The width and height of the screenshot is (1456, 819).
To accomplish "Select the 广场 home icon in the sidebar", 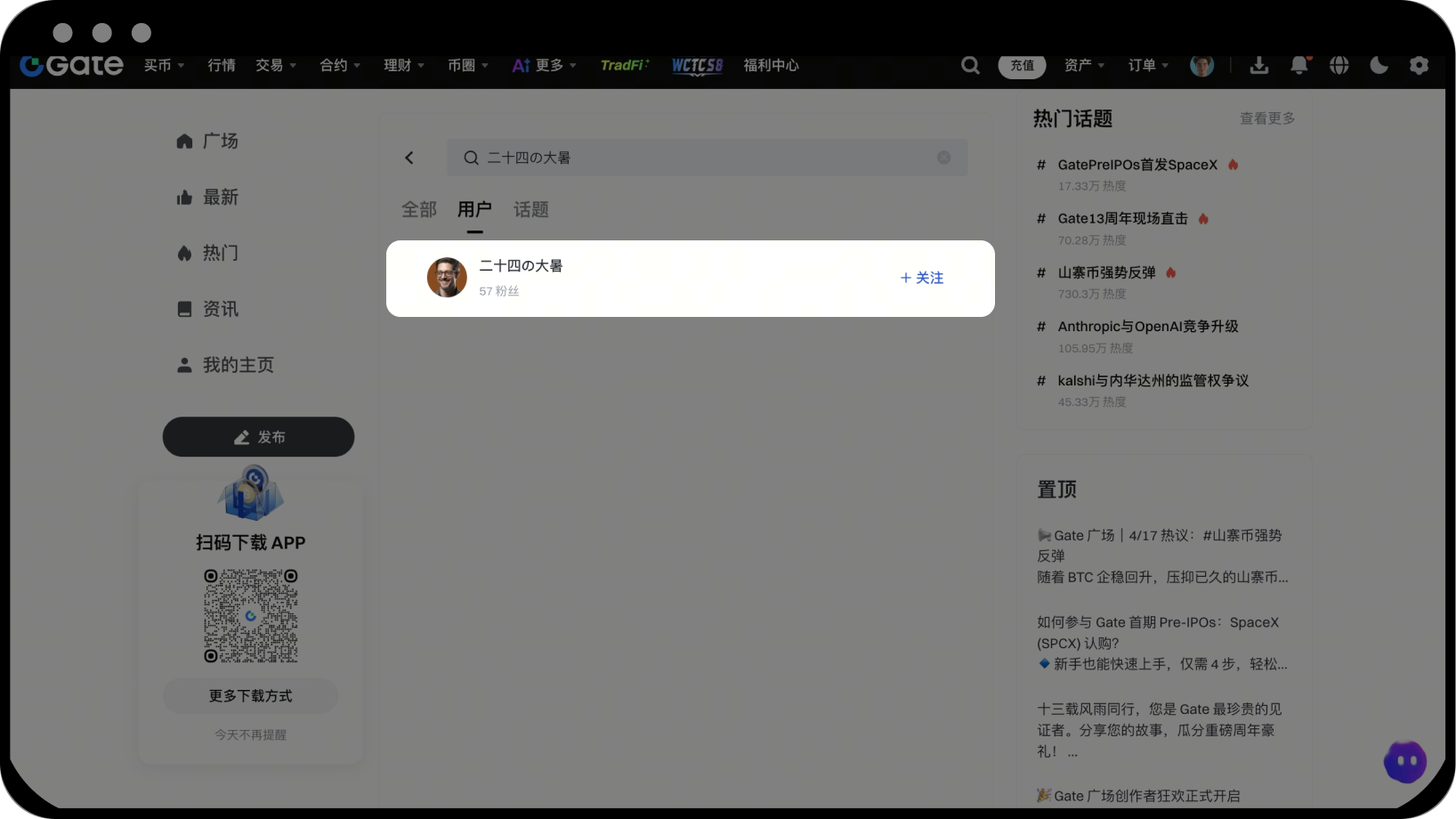I will (x=184, y=140).
